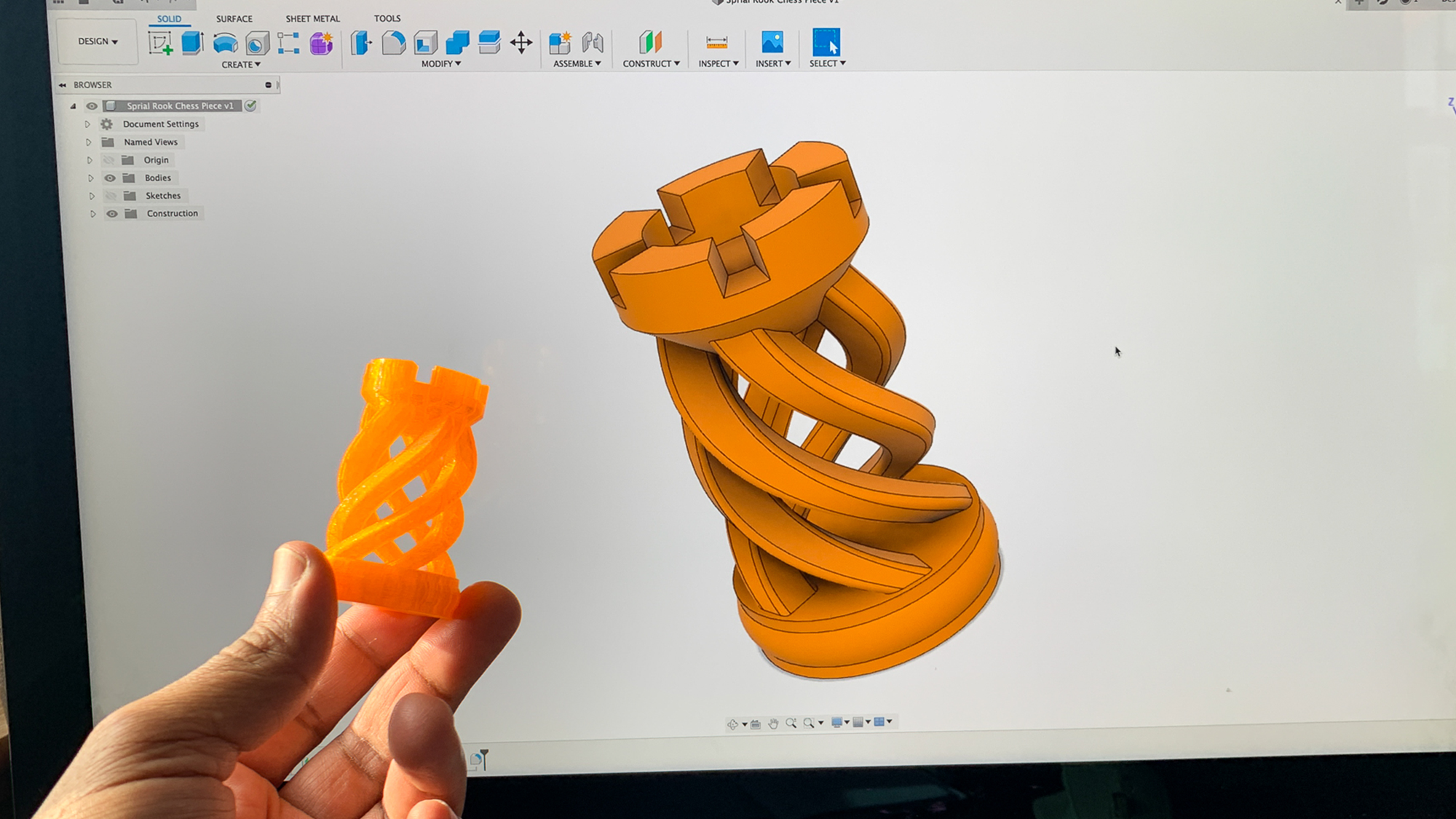
Task: Switch to the Surface tab
Action: pos(234,19)
